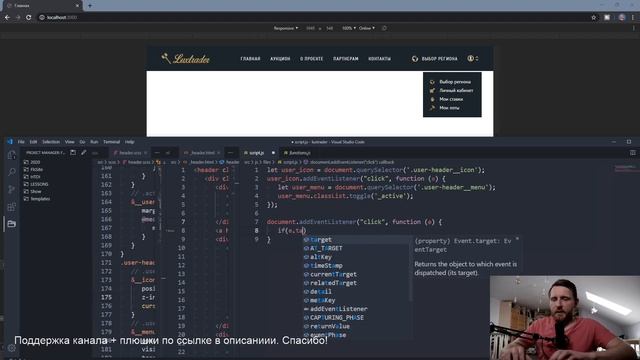Viewport: 640px width, 360px height.
Task: Open the VS Code Edit menu
Action: tap(33, 142)
